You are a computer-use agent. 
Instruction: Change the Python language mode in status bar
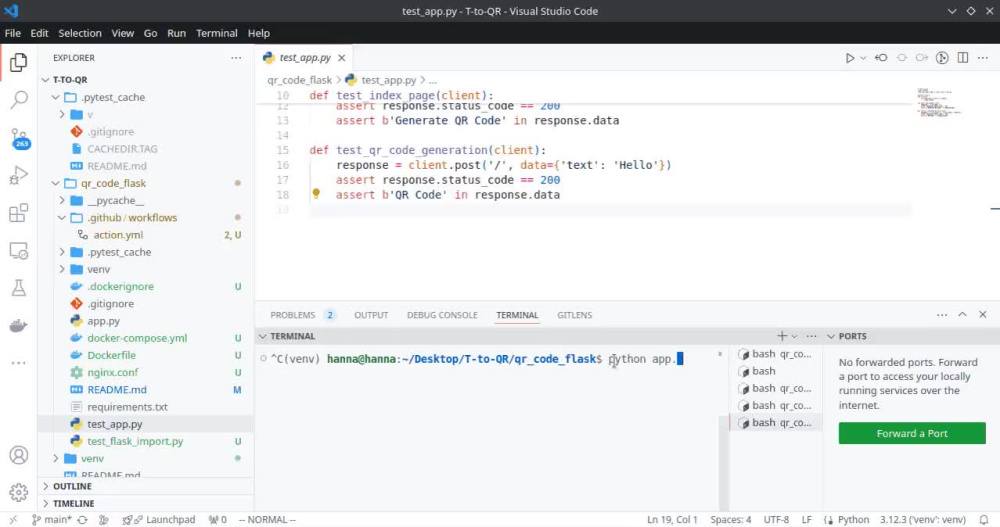853,520
